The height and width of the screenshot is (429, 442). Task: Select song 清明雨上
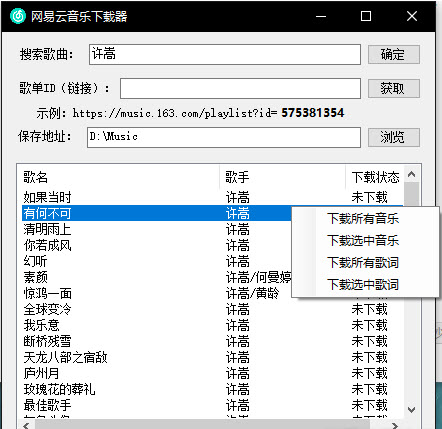point(47,229)
